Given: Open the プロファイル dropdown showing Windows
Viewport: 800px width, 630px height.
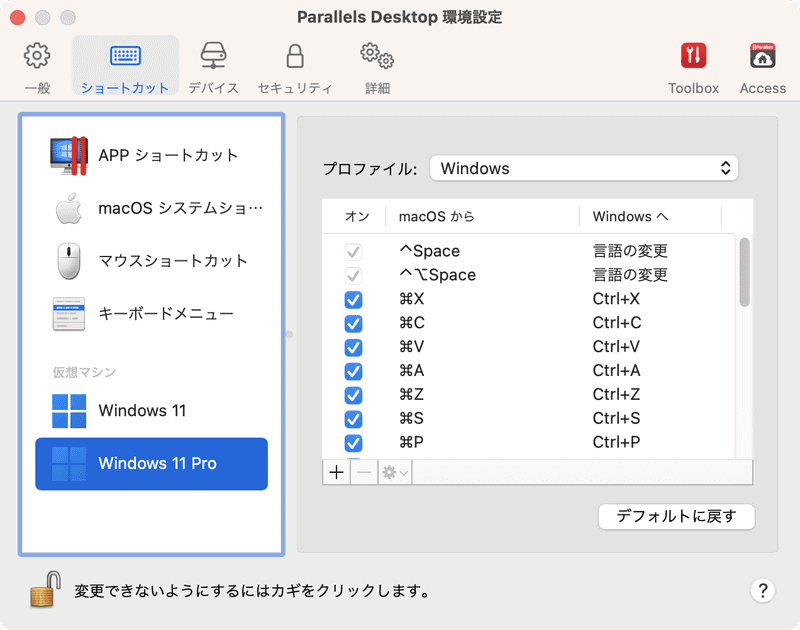Looking at the screenshot, I should click(x=584, y=168).
